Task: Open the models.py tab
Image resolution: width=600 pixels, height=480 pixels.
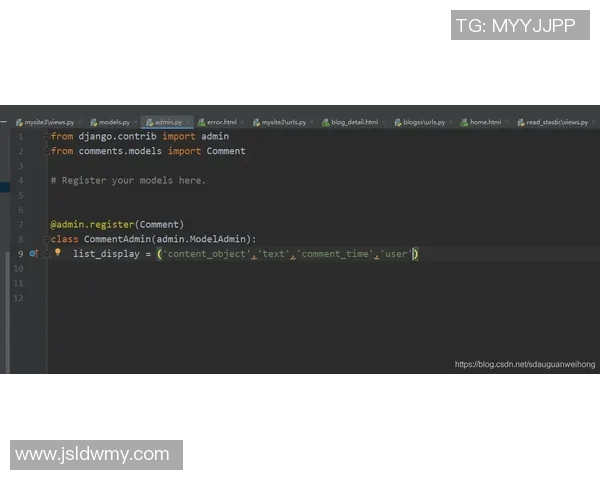Action: (114, 122)
